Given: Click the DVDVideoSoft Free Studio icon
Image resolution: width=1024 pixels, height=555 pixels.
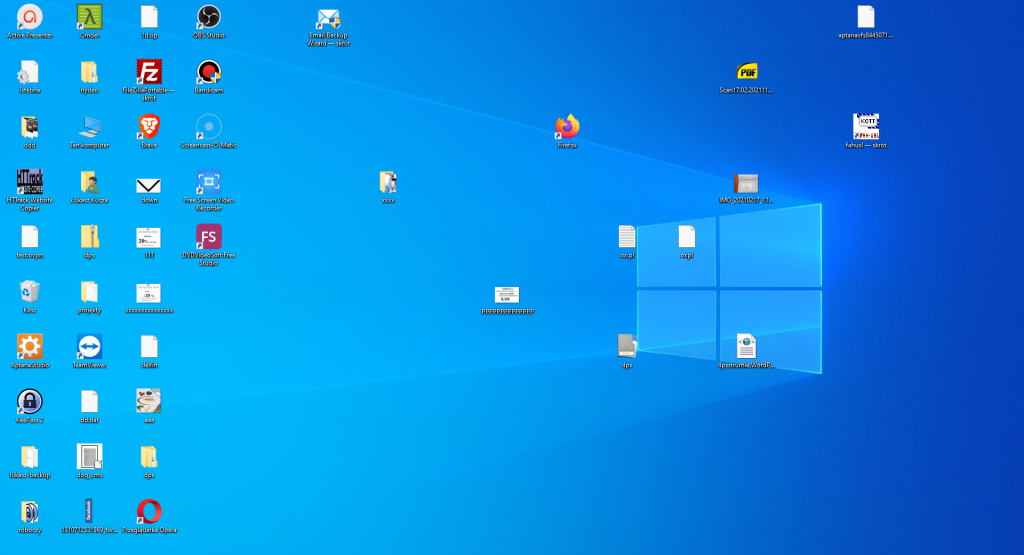Looking at the screenshot, I should pos(209,237).
